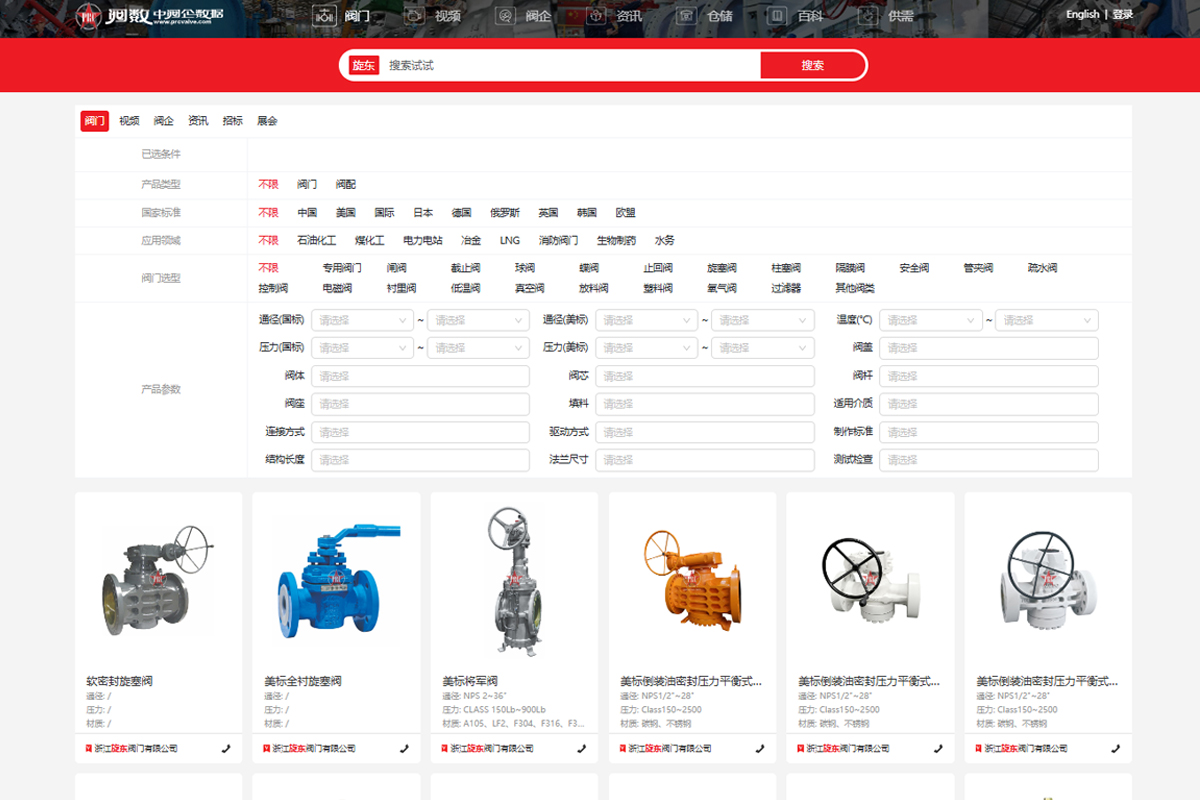This screenshot has height=800, width=1200.
Task: Switch to the 阀企 tab below search
Action: tap(163, 121)
